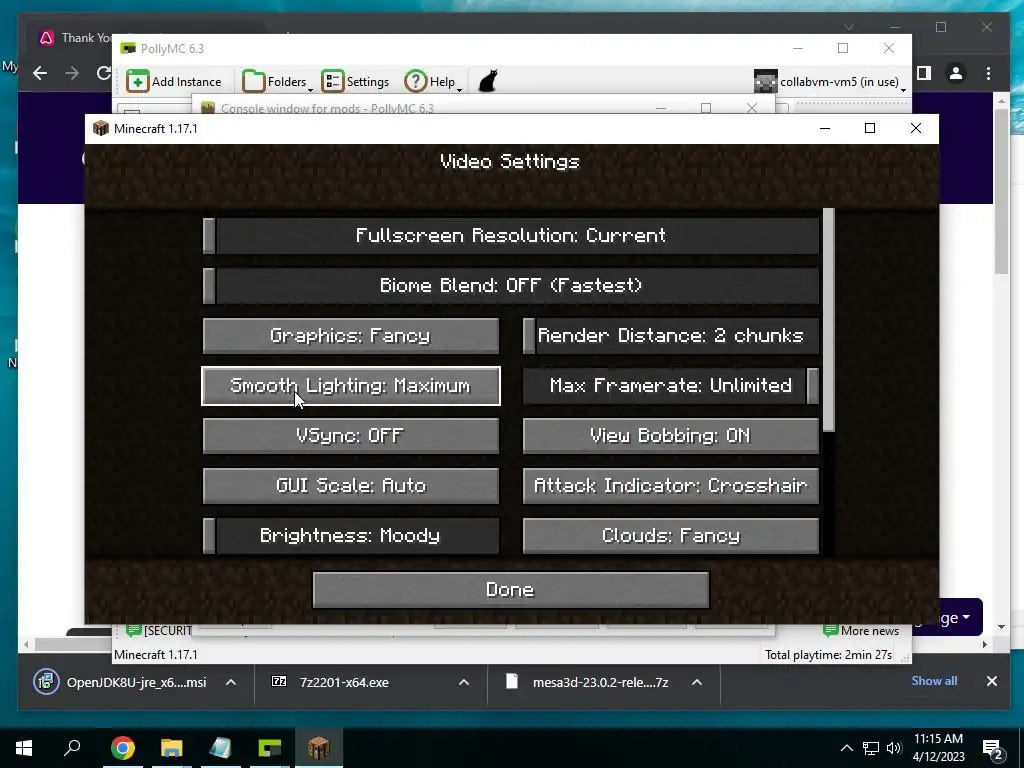Click the Done button in Video Settings
The height and width of the screenshot is (768, 1024).
[511, 590]
